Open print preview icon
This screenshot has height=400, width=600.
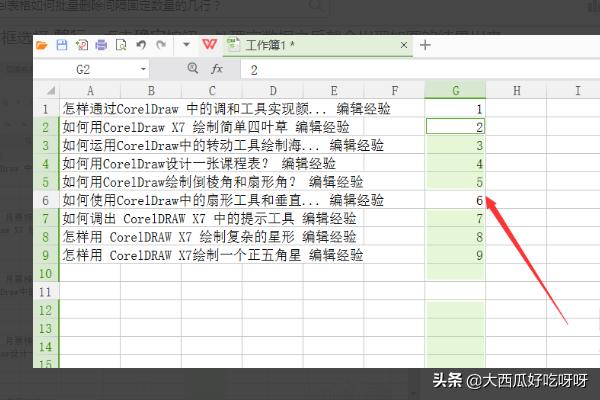click(121, 45)
